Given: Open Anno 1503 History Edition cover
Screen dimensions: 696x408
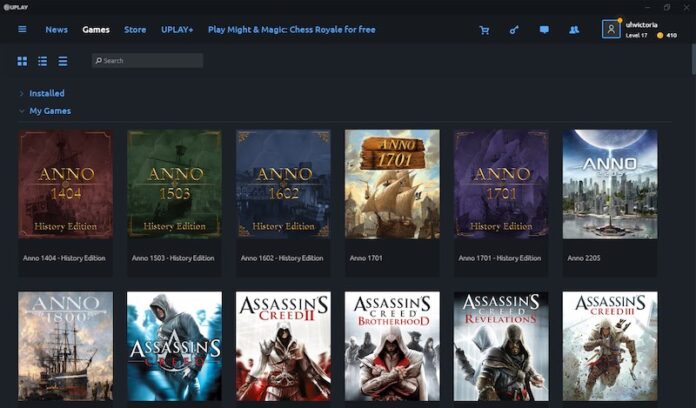Looking at the screenshot, I should pos(174,184).
